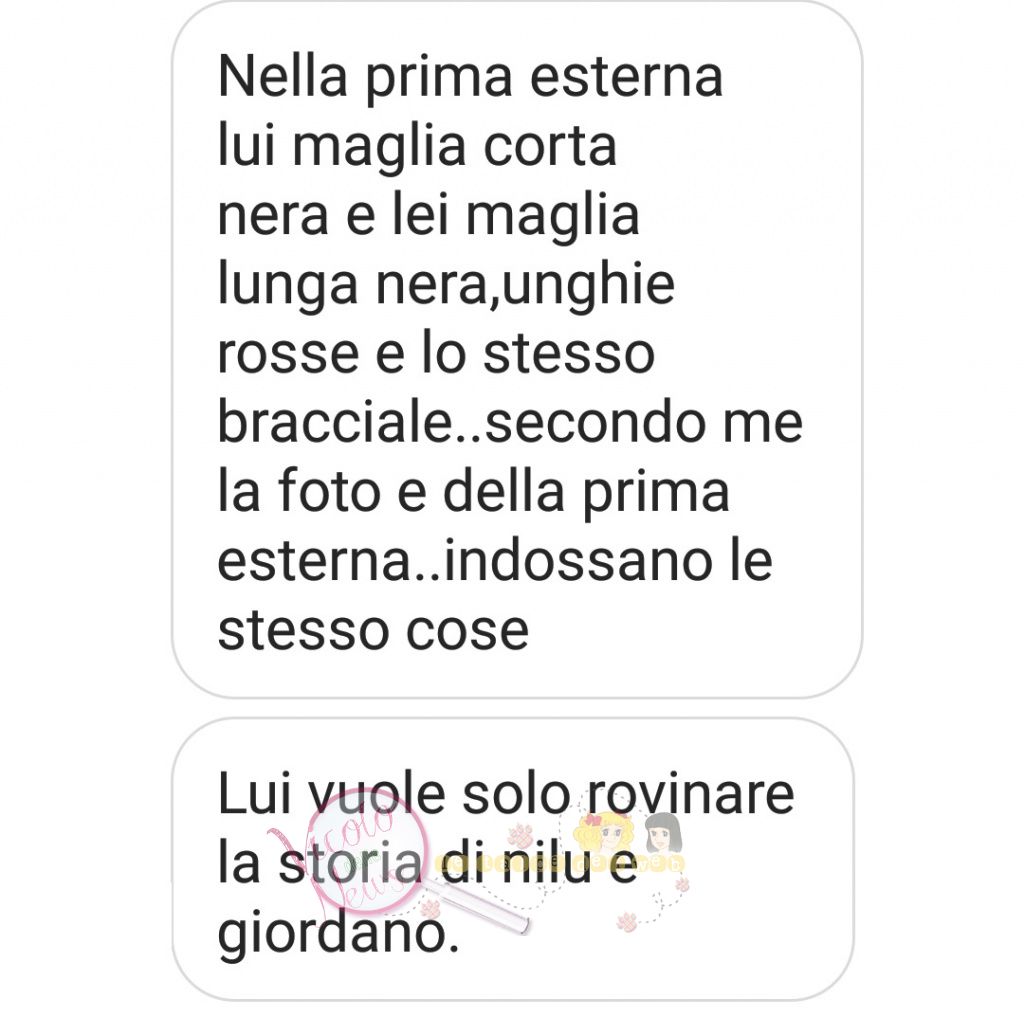Viewport: 1024px width, 1017px height.
Task: Click the yellow watermark username strip
Action: pyautogui.click(x=559, y=864)
